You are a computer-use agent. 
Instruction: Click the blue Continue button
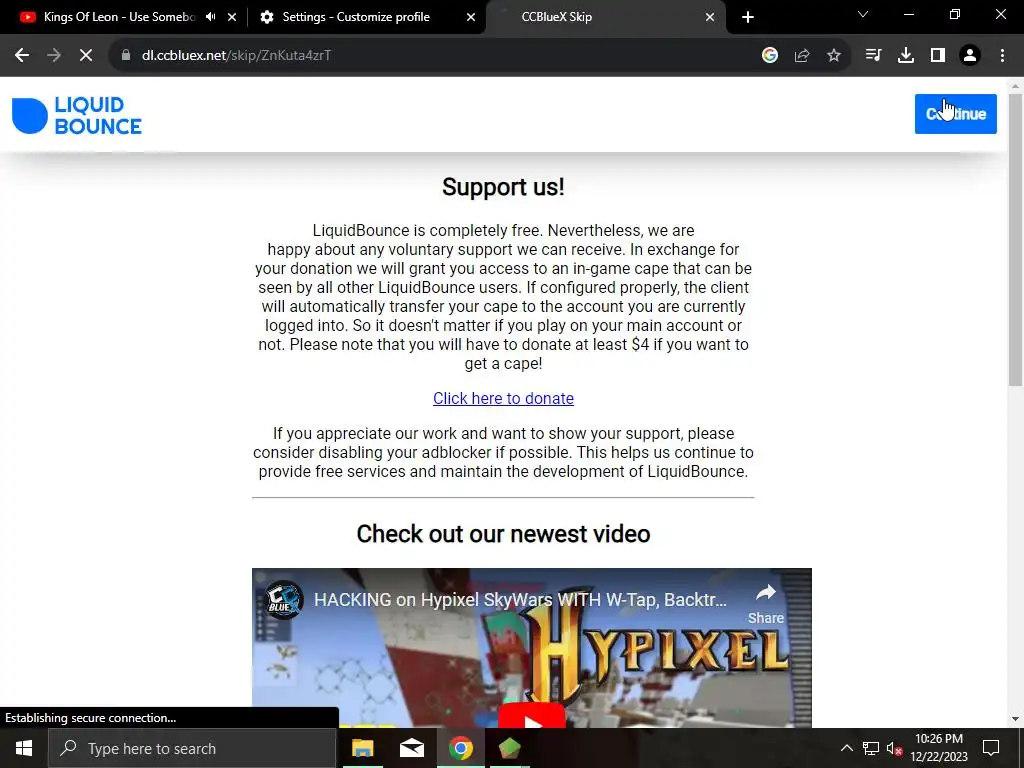pos(955,114)
